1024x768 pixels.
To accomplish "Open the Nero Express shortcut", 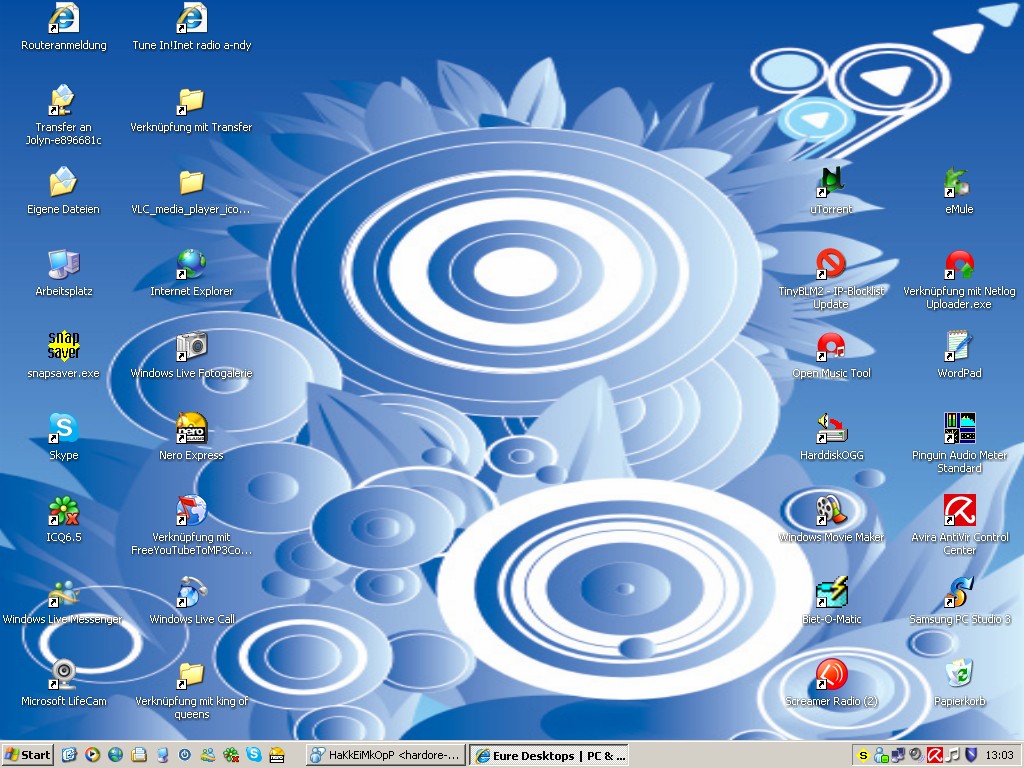I will click(x=191, y=428).
